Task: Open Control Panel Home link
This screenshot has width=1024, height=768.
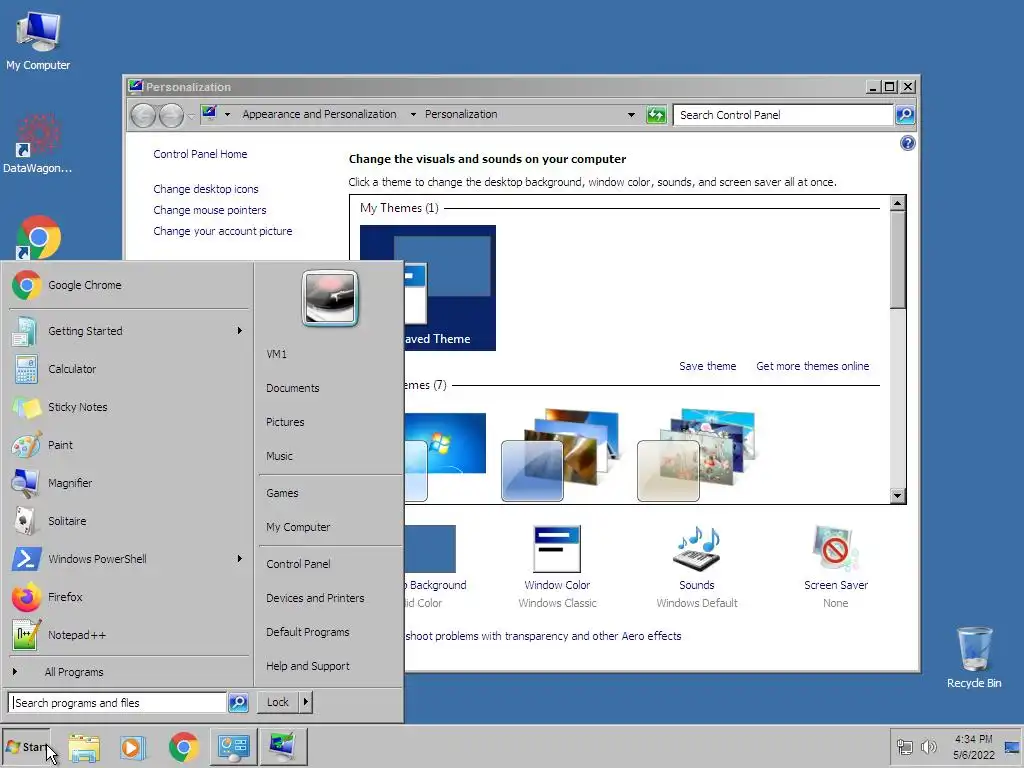Action: [200, 154]
